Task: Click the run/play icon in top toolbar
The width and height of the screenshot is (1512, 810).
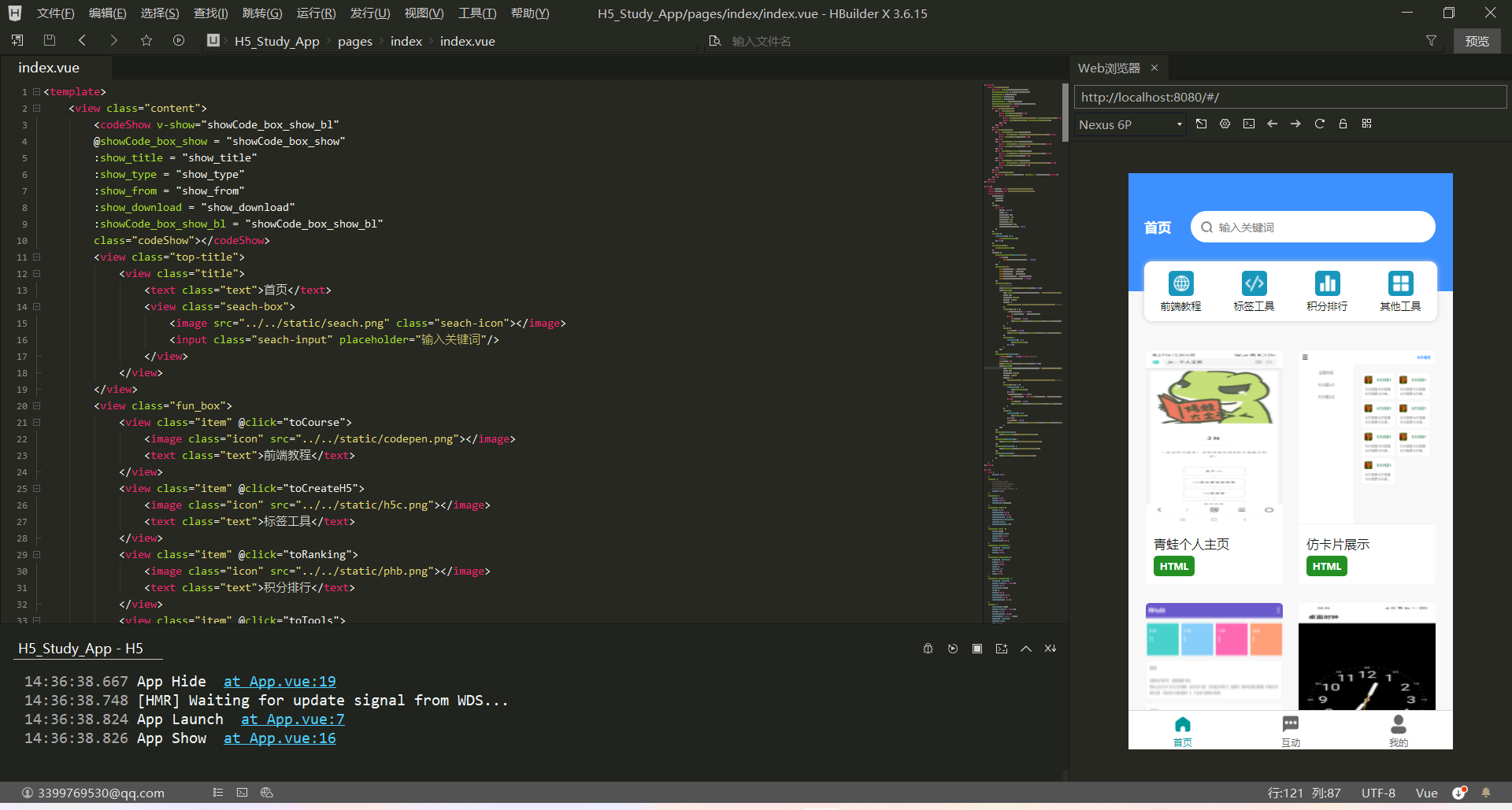Action: coord(179,41)
